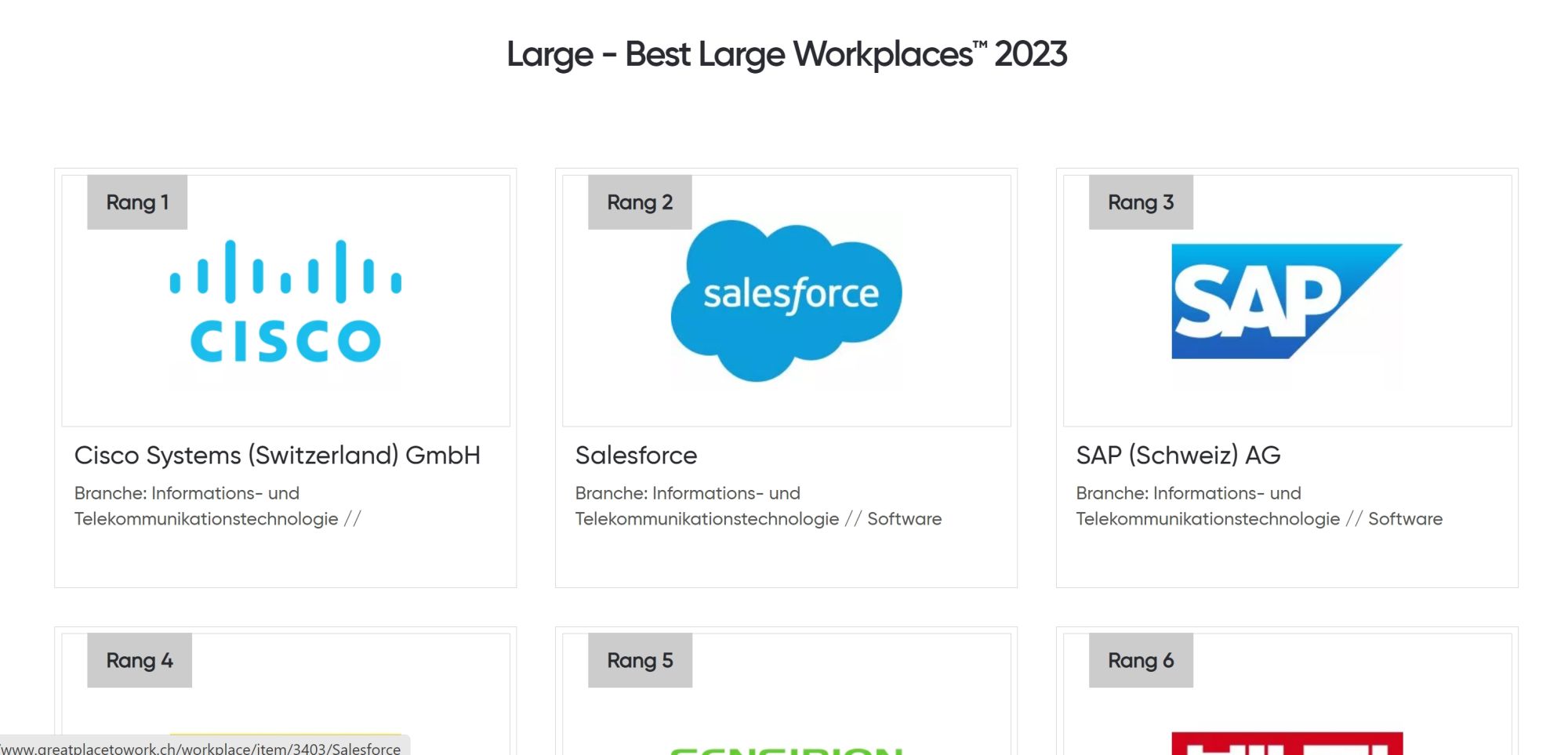
Task: Select the Rang 2 badge
Action: pos(640,202)
